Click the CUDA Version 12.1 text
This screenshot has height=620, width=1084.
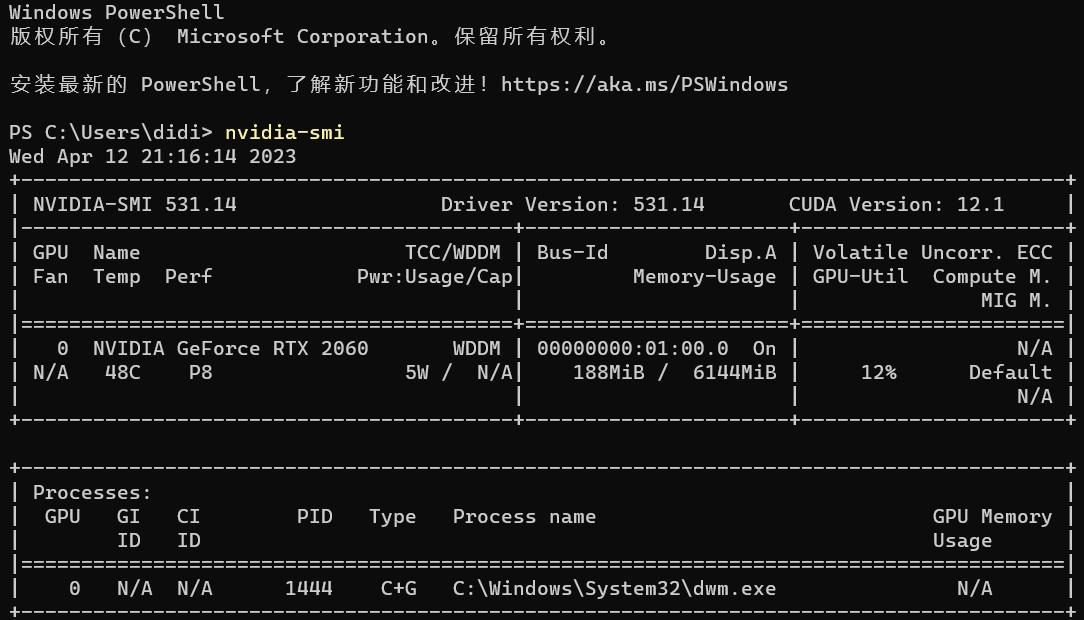(896, 204)
